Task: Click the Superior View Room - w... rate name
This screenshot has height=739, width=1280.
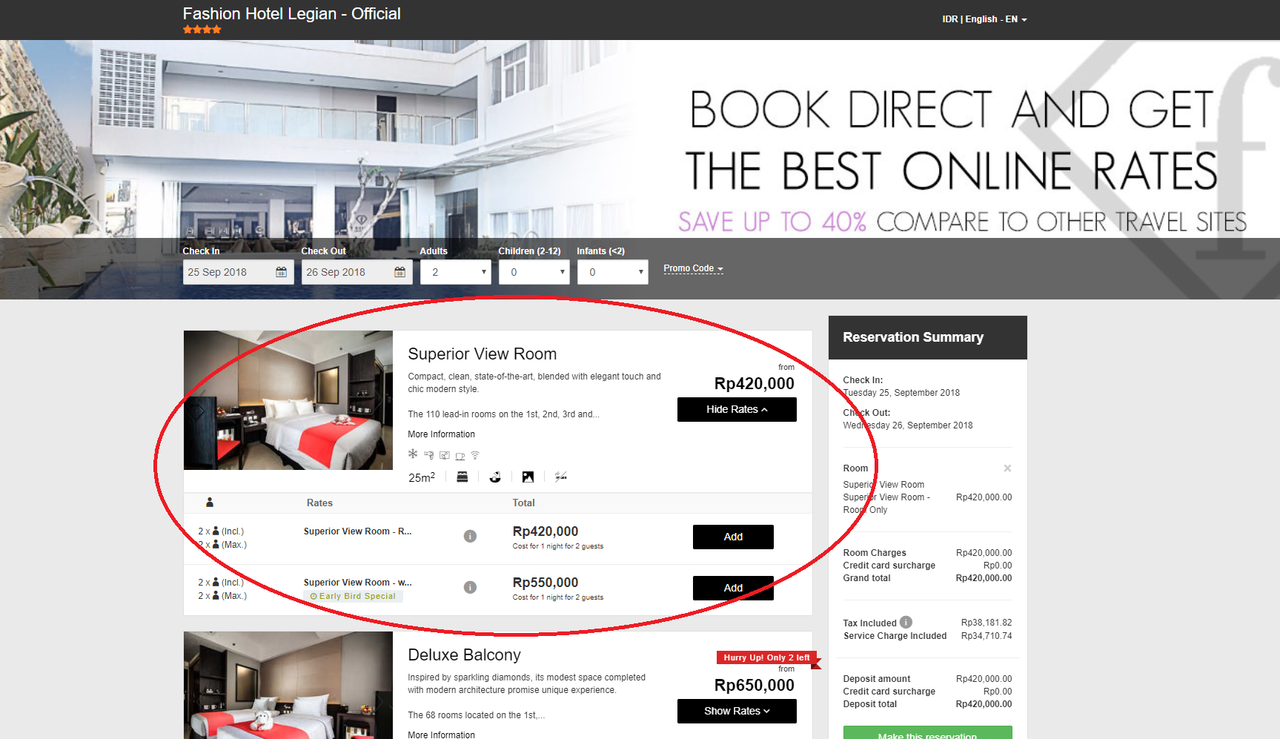Action: tap(358, 582)
